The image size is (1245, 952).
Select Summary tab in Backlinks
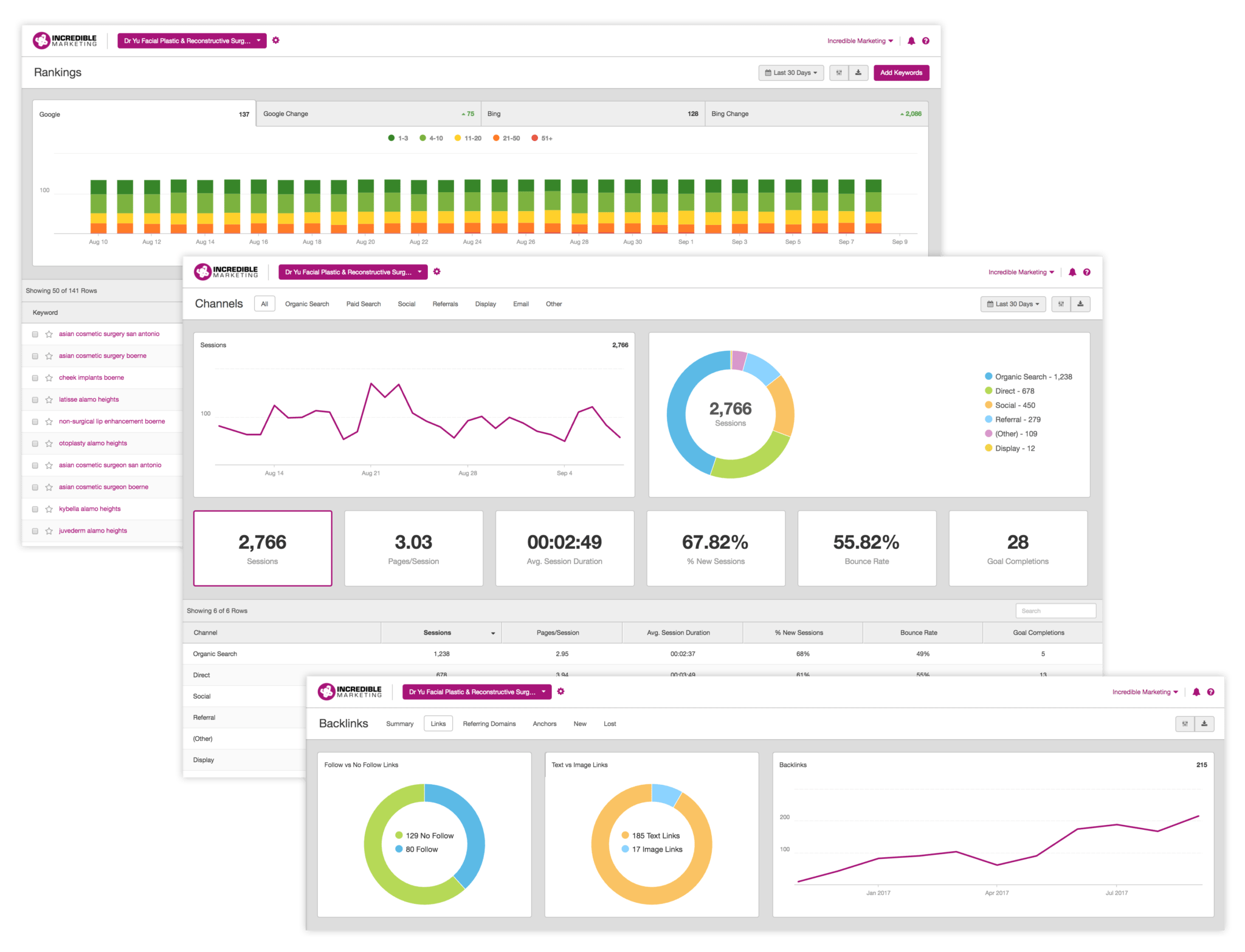pyautogui.click(x=400, y=723)
